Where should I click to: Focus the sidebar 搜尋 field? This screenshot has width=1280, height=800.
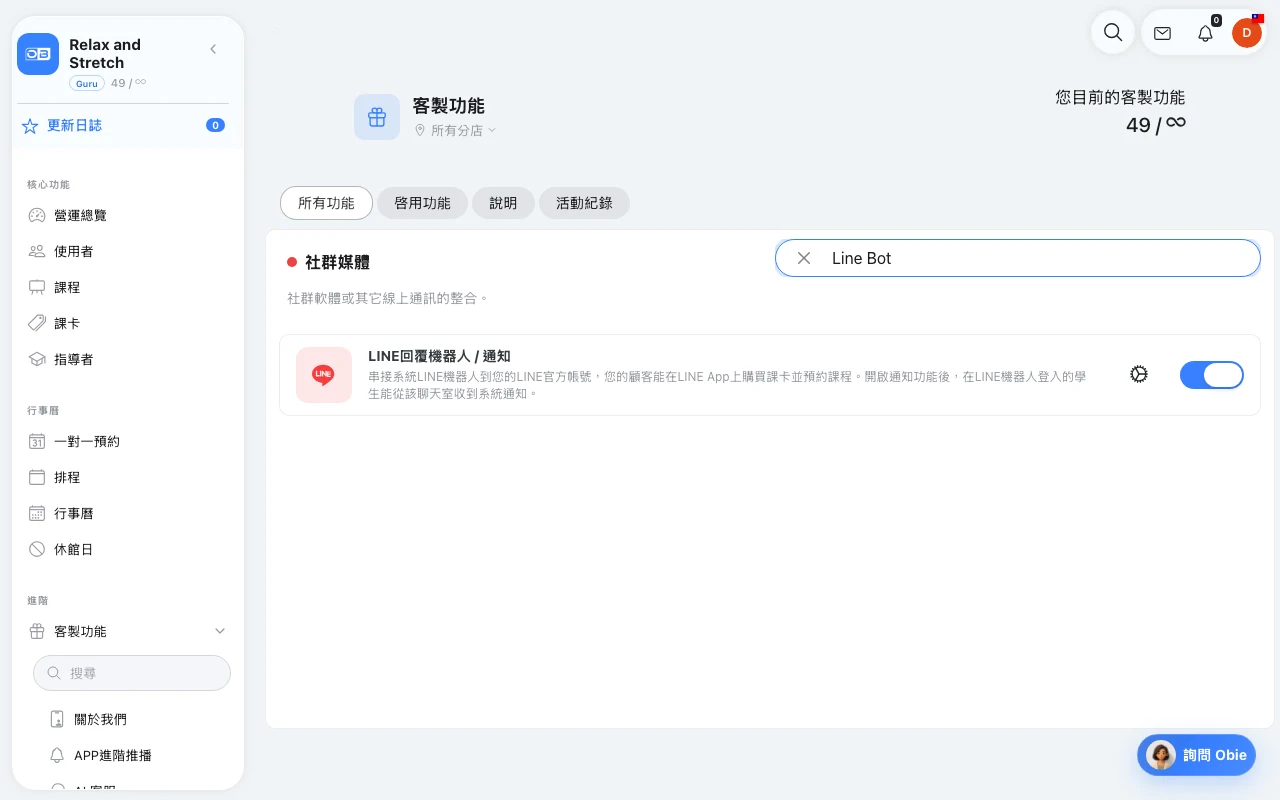point(132,673)
